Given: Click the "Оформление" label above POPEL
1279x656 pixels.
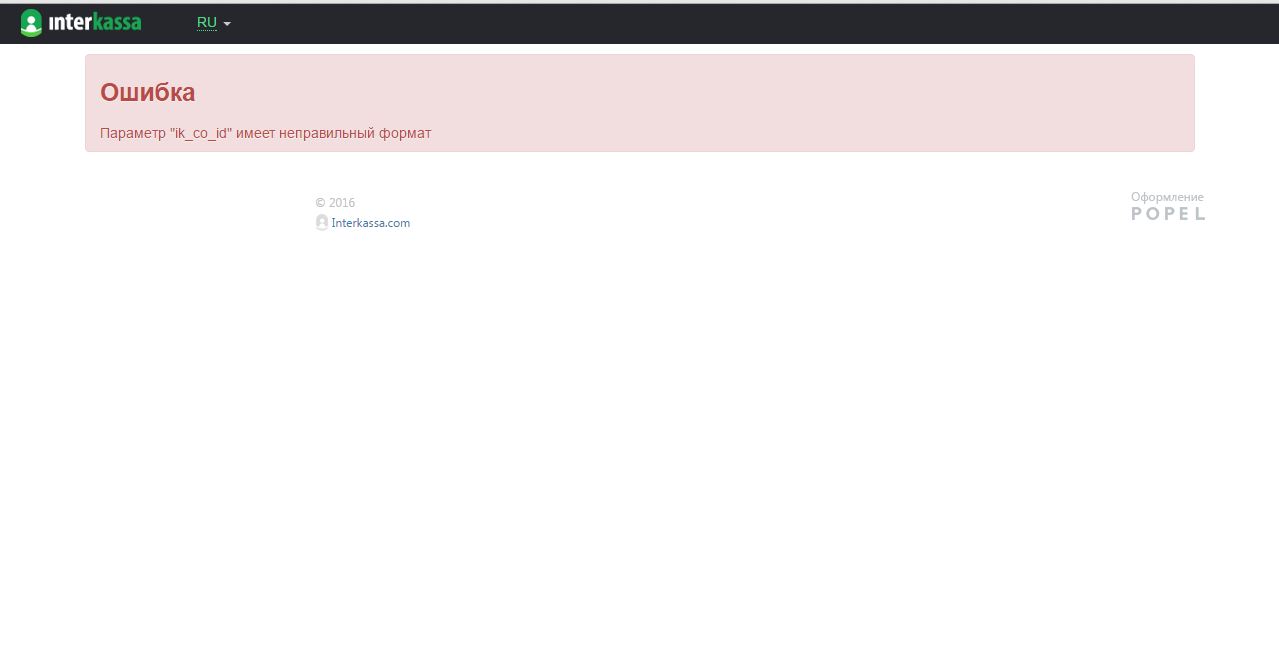Looking at the screenshot, I should click(1167, 197).
